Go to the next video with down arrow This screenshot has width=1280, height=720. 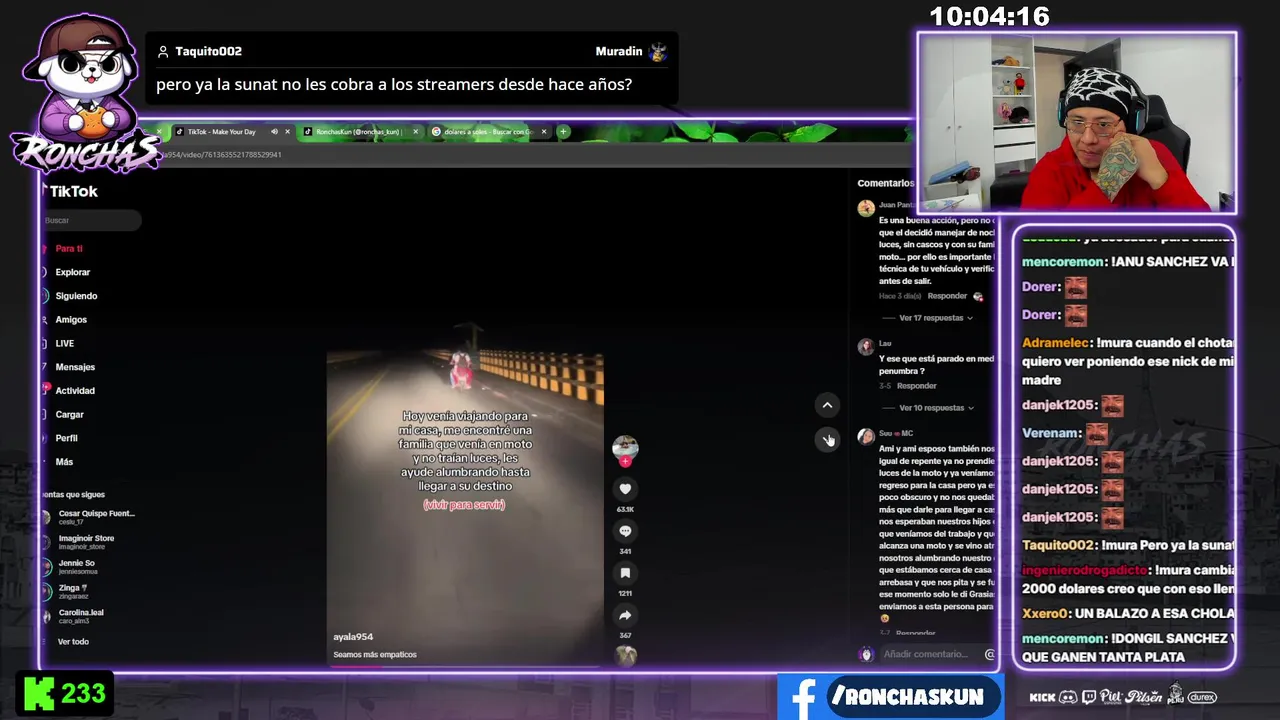(x=827, y=439)
